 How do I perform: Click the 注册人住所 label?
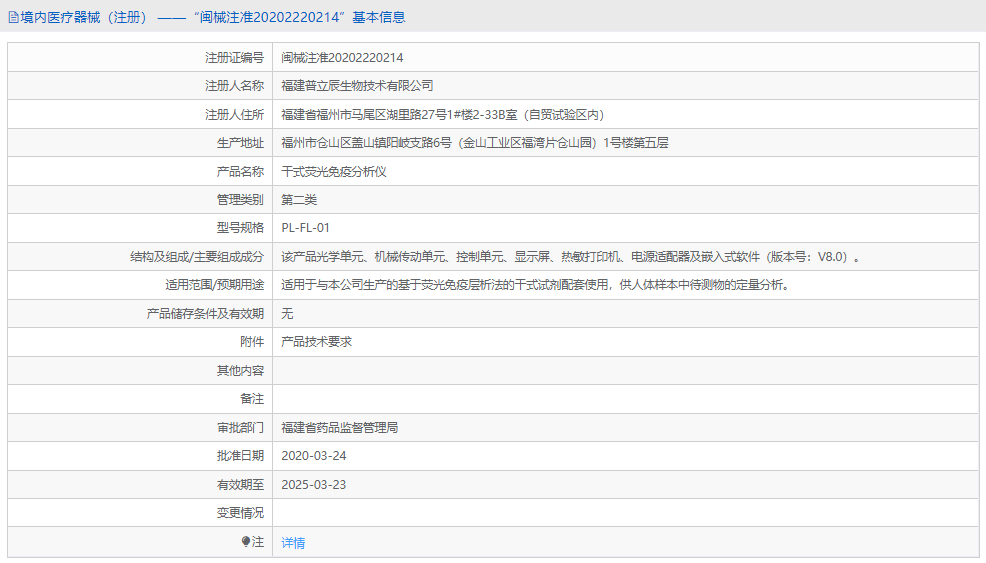(235, 114)
